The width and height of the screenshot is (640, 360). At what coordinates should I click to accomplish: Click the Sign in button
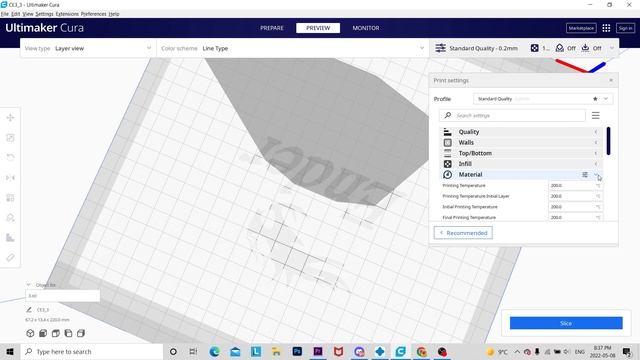click(x=625, y=28)
